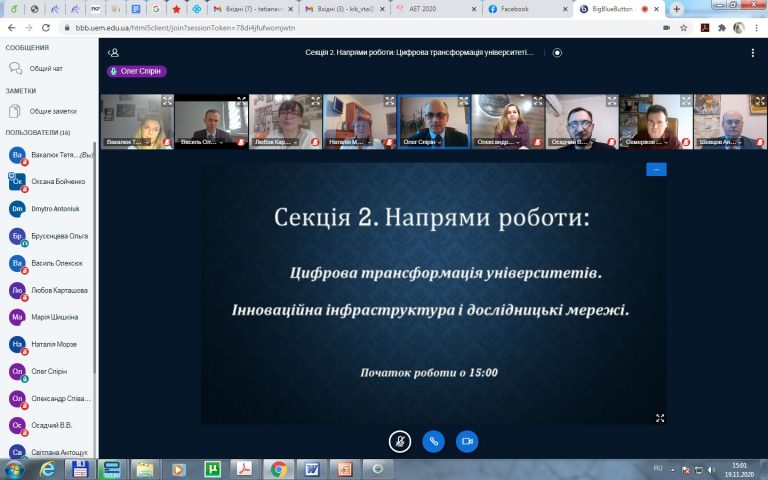Click the recording indicator next to session title
This screenshot has height=480, width=768.
click(x=557, y=53)
